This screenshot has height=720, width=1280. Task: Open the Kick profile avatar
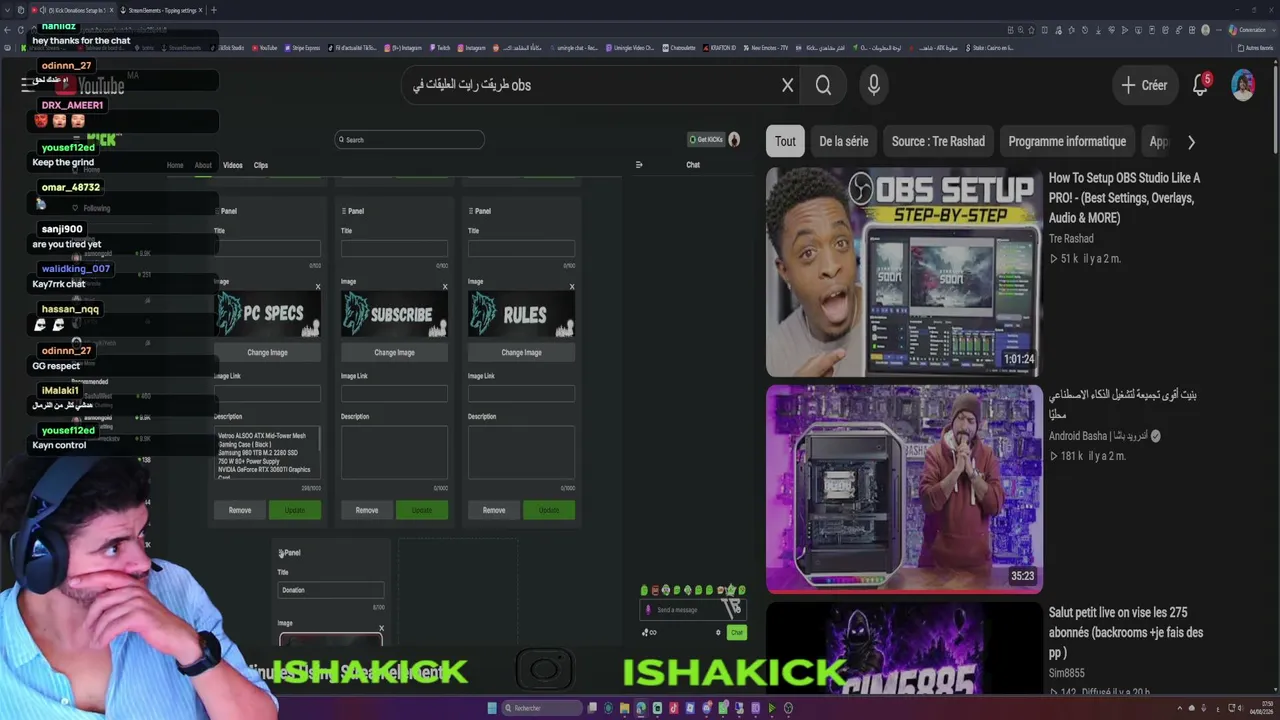[x=734, y=139]
